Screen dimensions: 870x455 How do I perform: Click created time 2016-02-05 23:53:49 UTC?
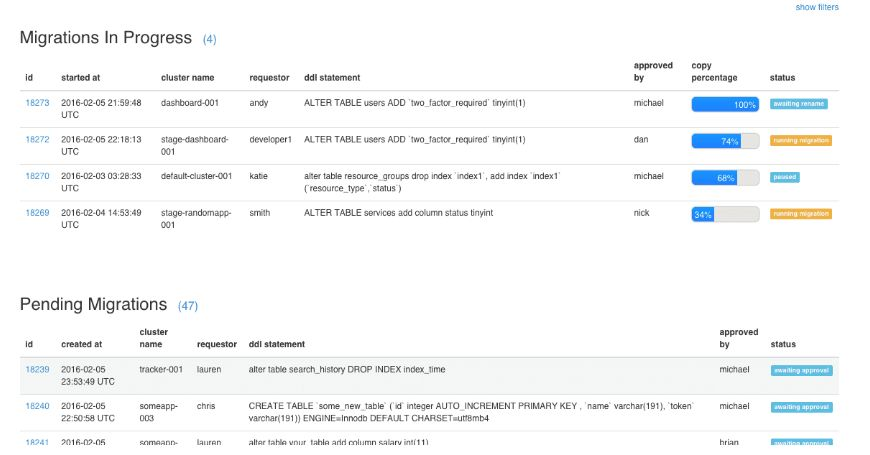point(88,375)
